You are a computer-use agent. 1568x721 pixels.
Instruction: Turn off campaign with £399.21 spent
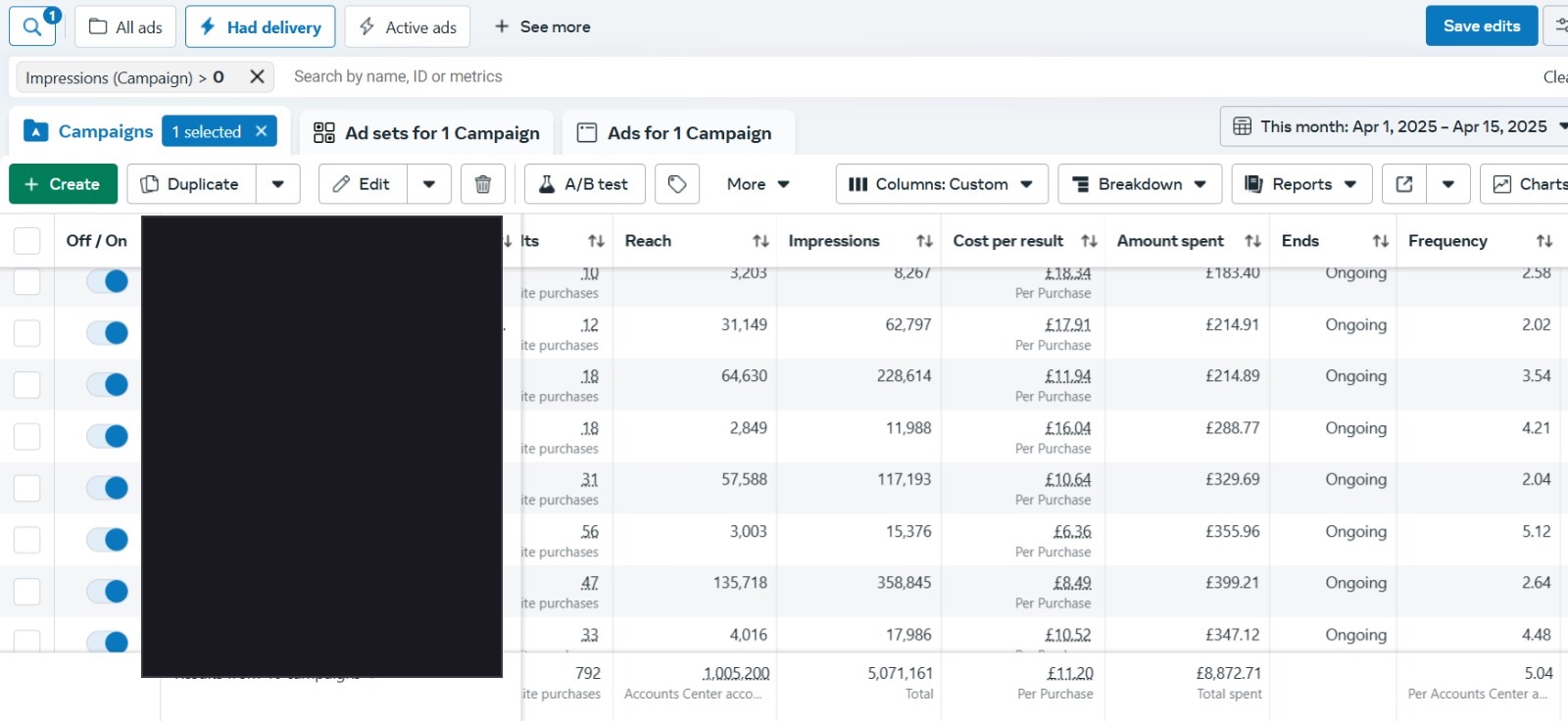coord(108,592)
